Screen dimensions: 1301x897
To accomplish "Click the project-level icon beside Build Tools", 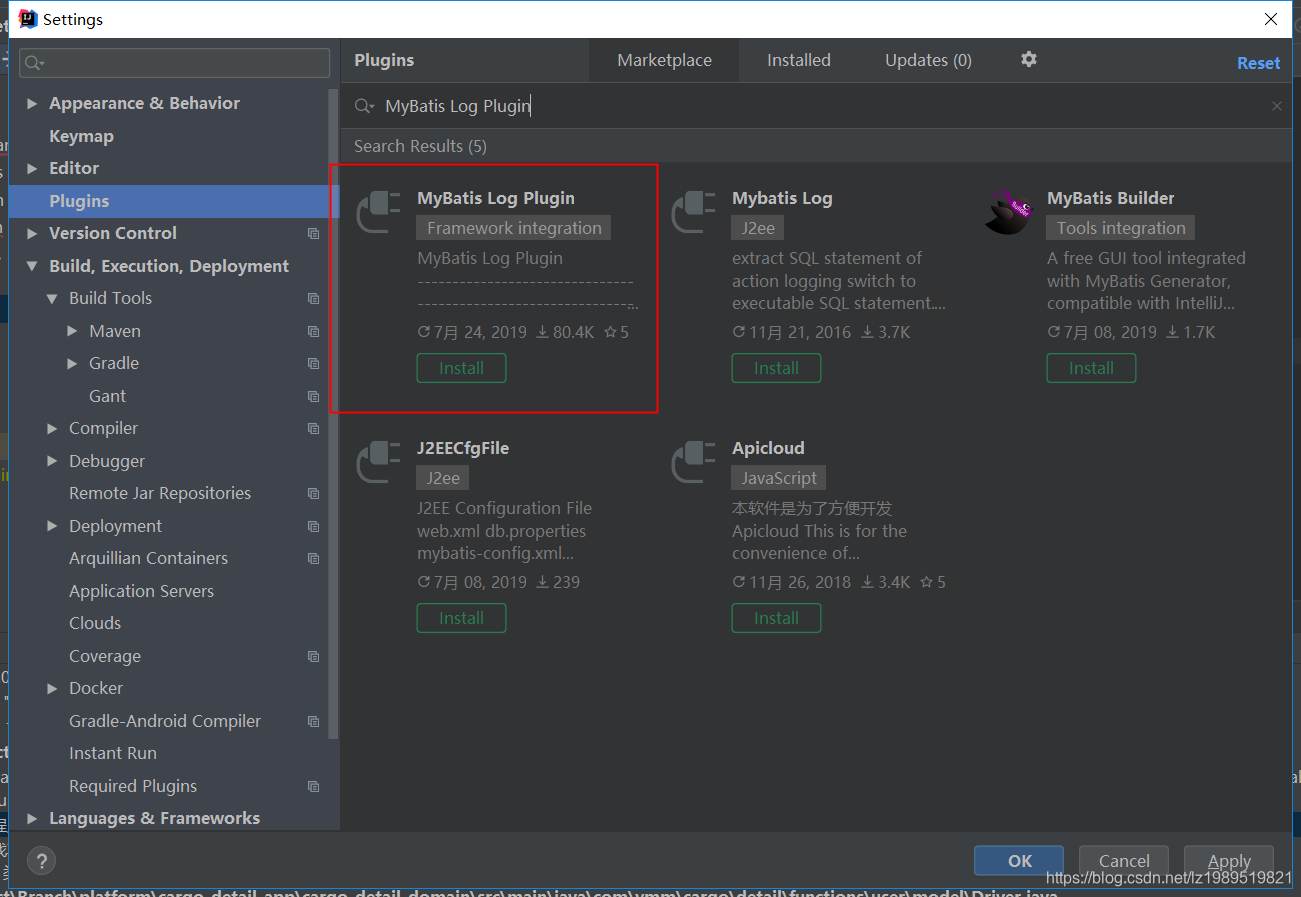I will click(313, 299).
